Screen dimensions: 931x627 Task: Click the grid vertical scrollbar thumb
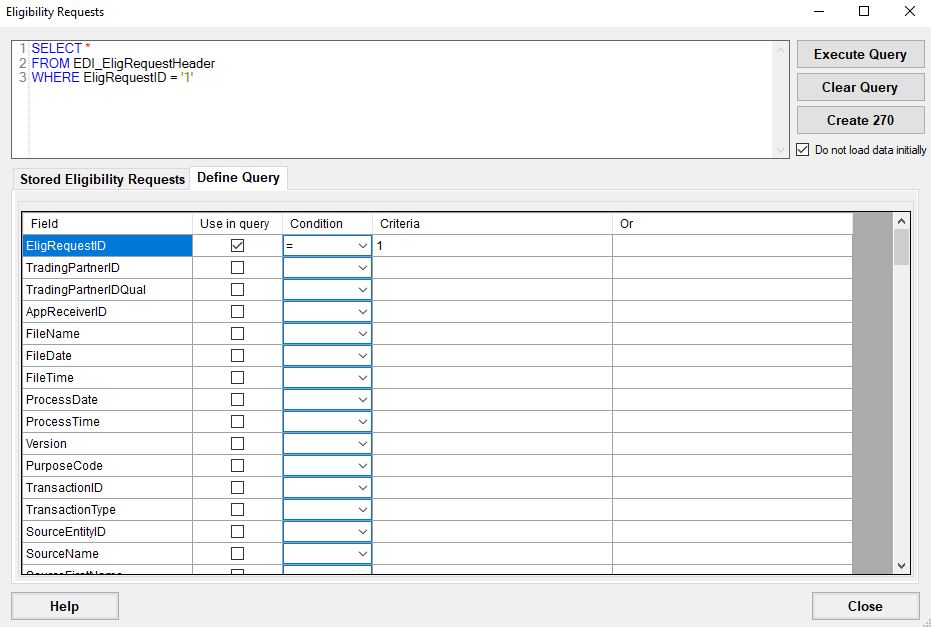tap(901, 247)
